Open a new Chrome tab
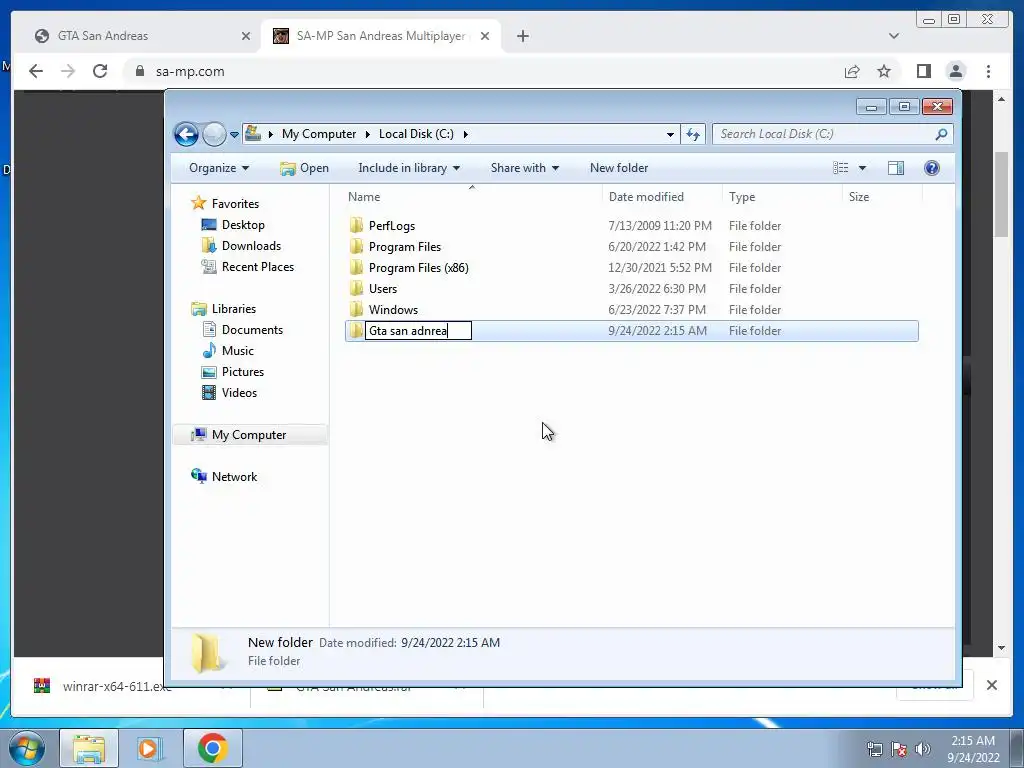The height and width of the screenshot is (768, 1024). [x=522, y=36]
